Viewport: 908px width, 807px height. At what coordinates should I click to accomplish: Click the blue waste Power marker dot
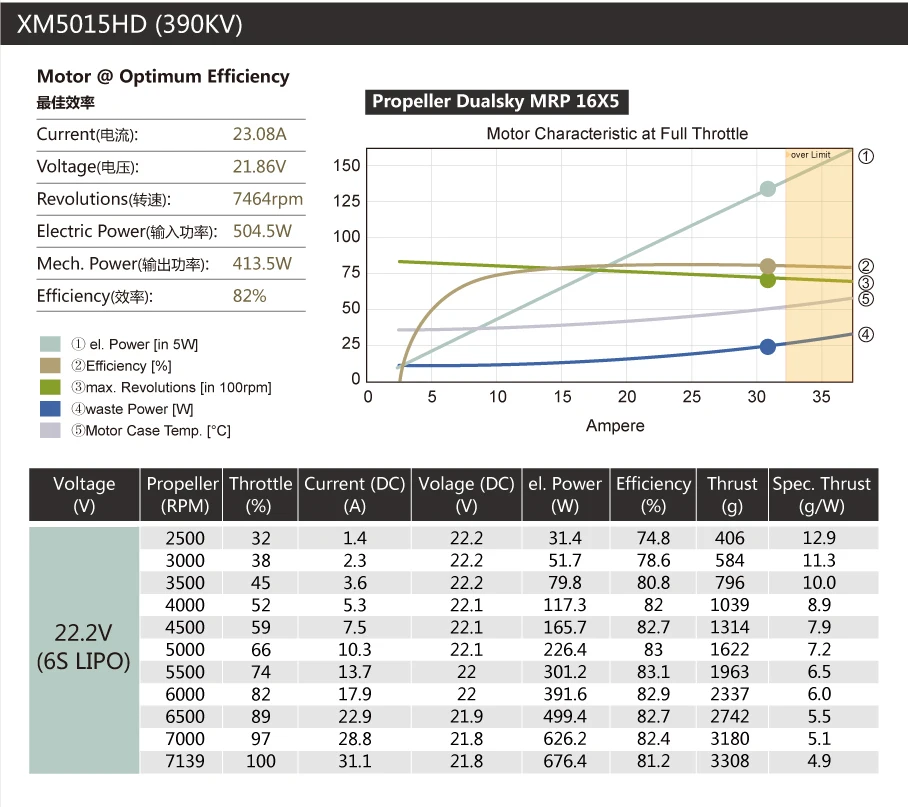768,347
